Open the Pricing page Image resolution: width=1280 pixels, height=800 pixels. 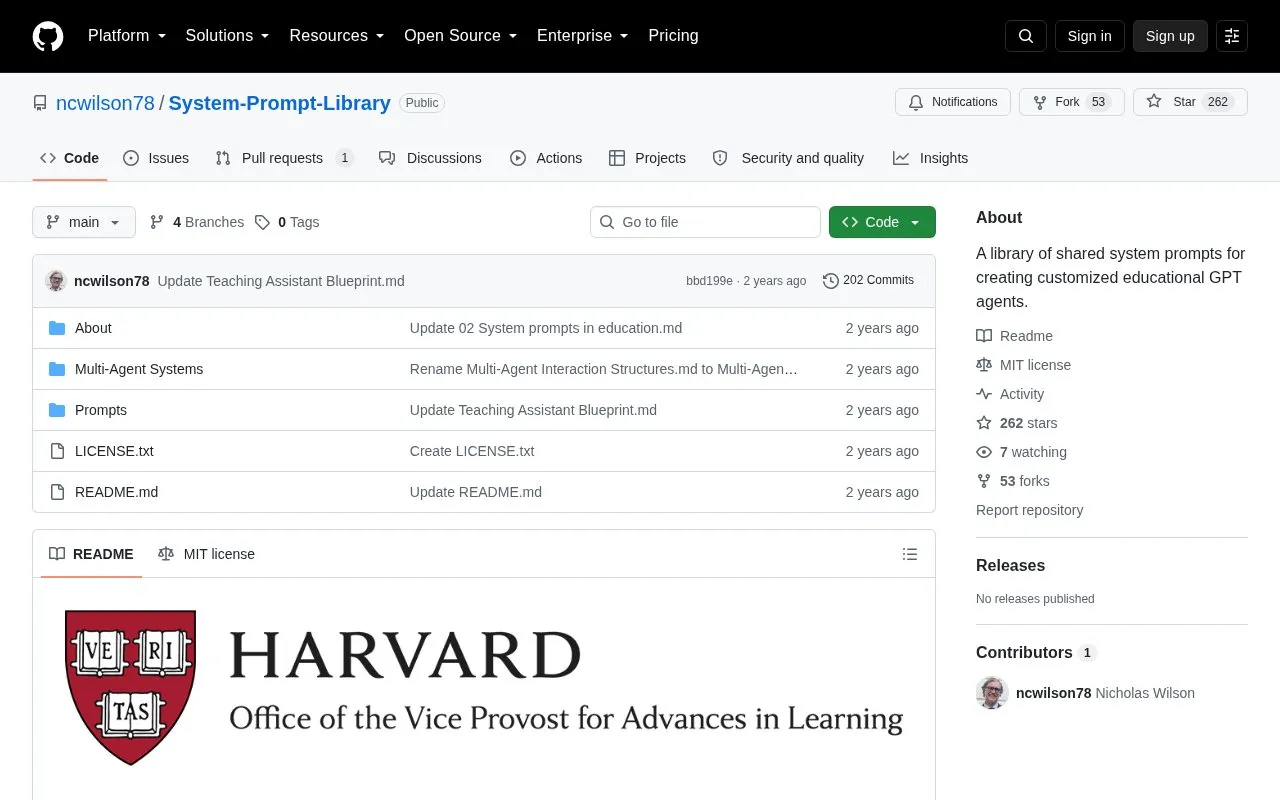(x=673, y=36)
